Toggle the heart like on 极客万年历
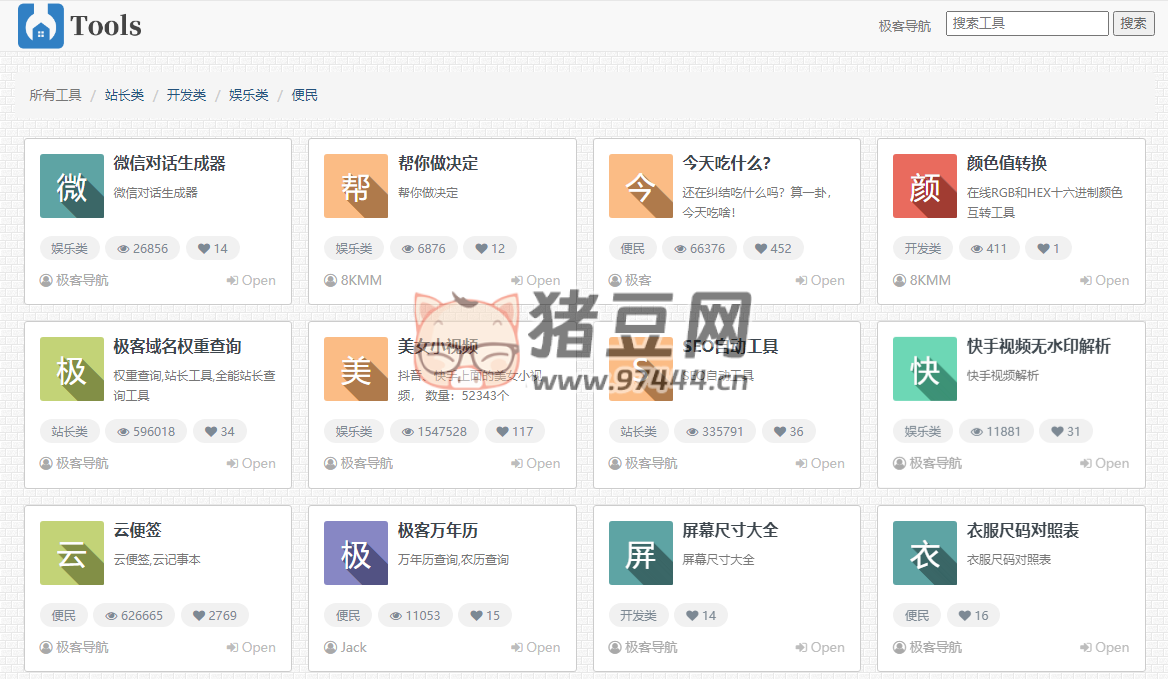Image resolution: width=1168 pixels, height=679 pixels. tap(485, 615)
